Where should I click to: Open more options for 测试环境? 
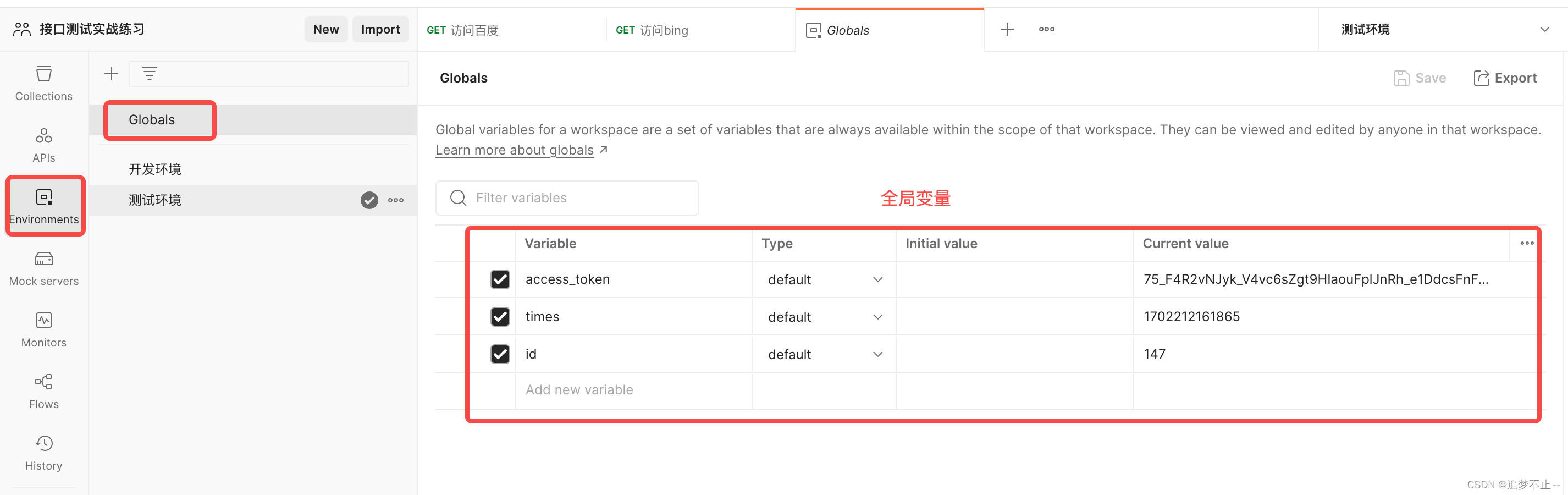[396, 200]
